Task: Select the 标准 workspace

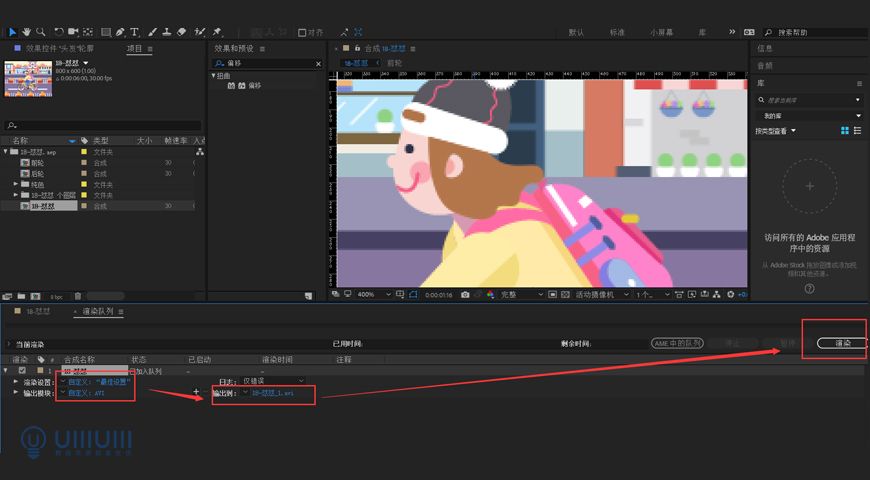Action: 618,33
